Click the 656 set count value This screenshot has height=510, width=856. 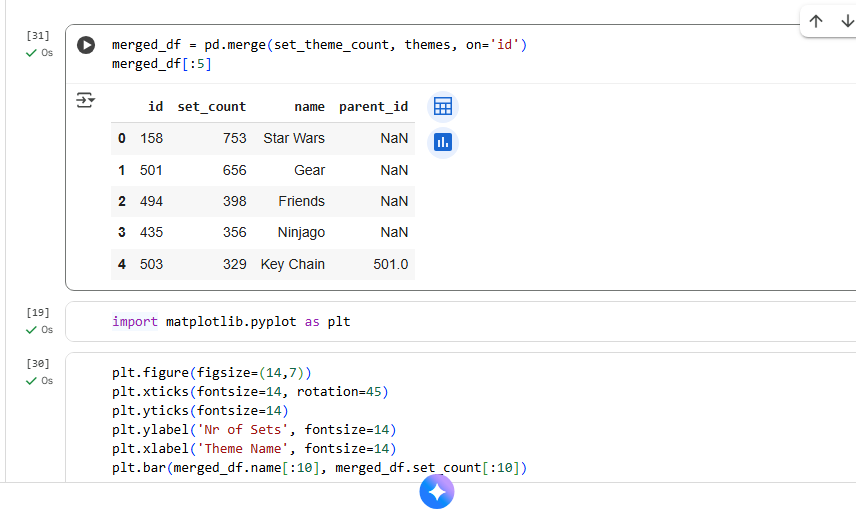[x=235, y=170]
